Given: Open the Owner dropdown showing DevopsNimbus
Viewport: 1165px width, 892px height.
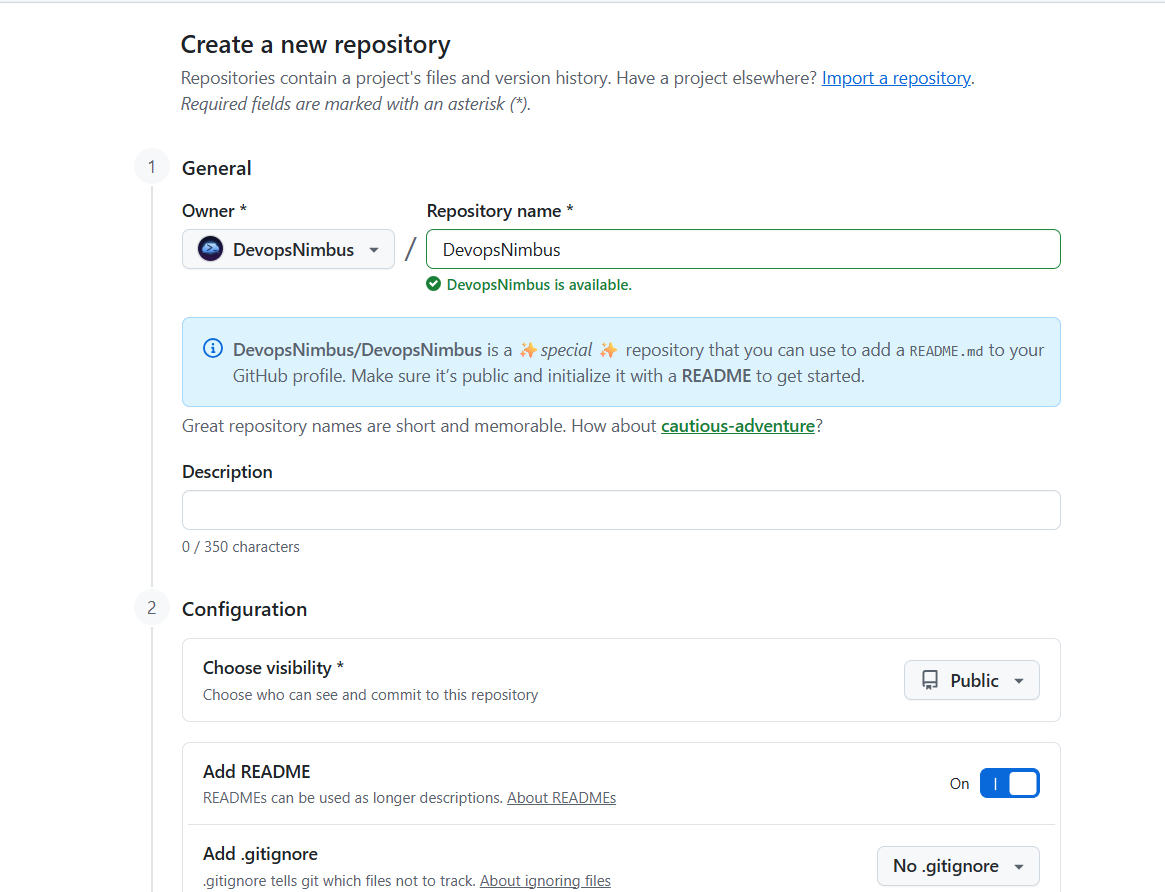Looking at the screenshot, I should tap(288, 249).
